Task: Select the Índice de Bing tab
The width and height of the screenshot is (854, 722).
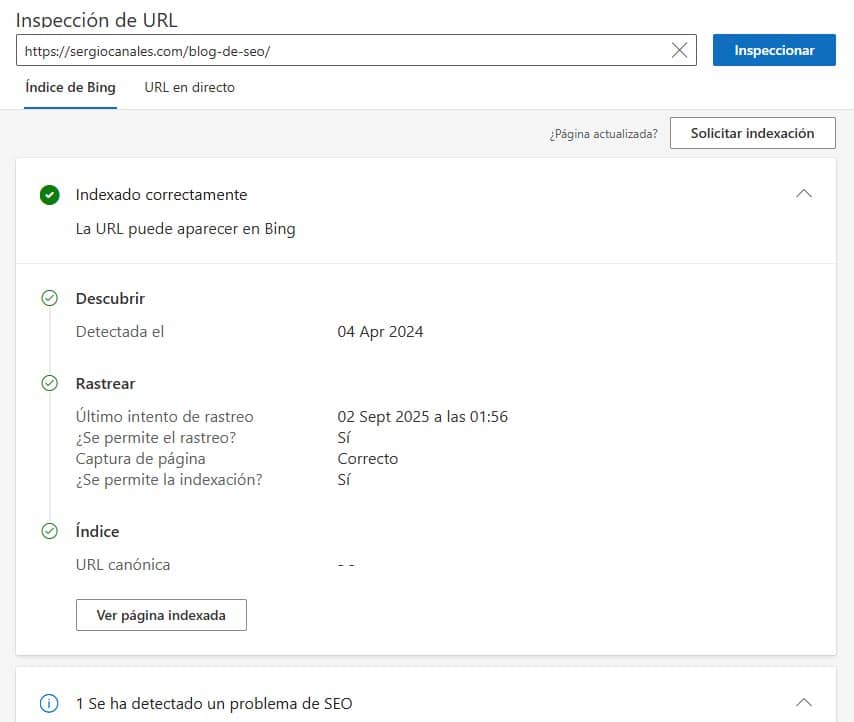Action: (x=69, y=87)
